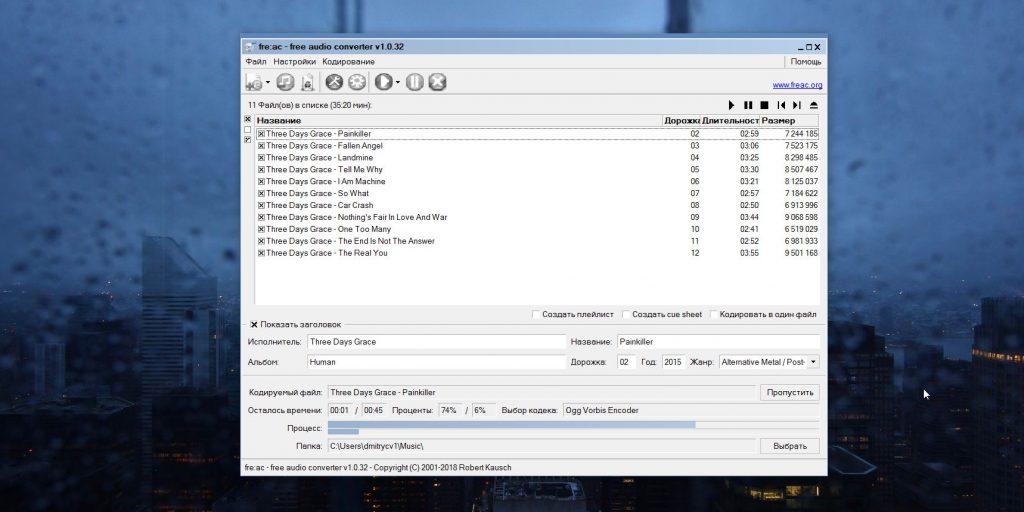Open general settings wrench icon
Screen dimensions: 1024x512
pyautogui.click(x=334, y=82)
